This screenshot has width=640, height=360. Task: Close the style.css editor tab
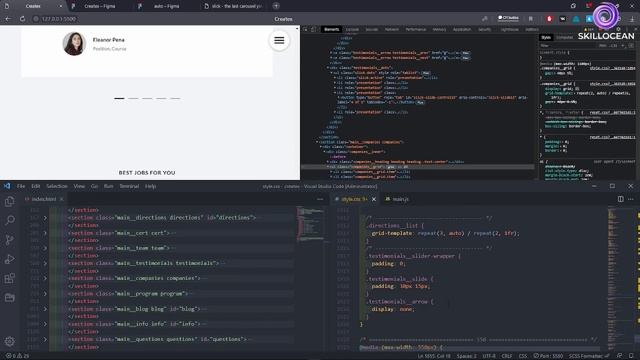click(x=374, y=199)
